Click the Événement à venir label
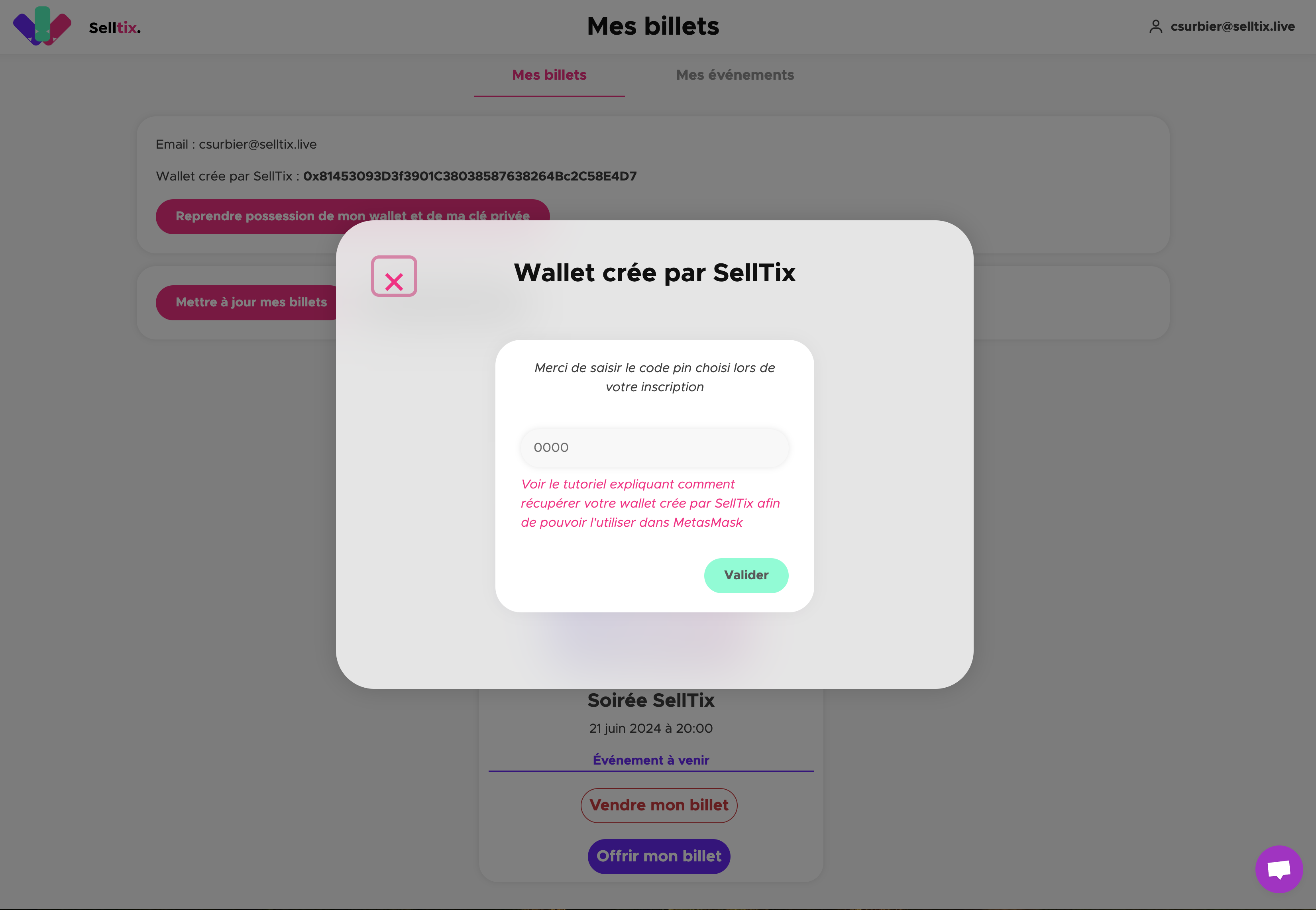 point(650,760)
